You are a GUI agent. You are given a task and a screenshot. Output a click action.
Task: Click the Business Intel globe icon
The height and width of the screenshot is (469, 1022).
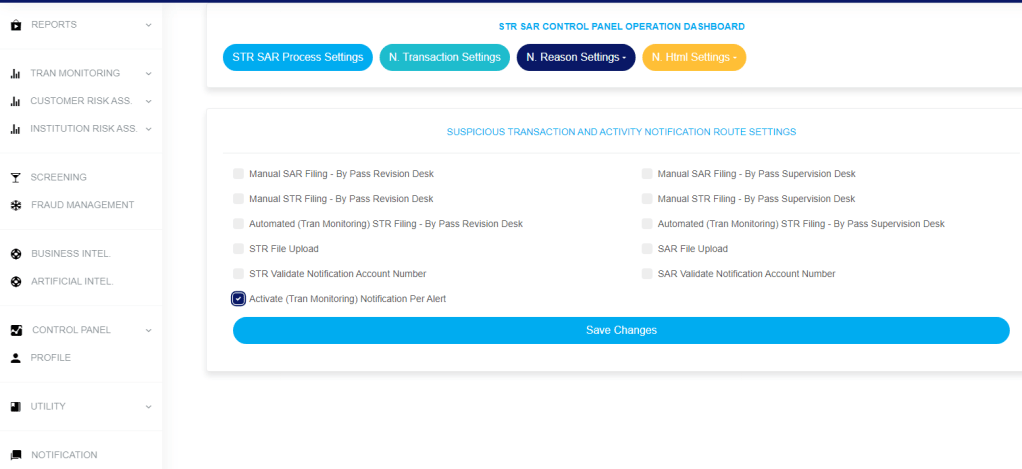click(16, 254)
